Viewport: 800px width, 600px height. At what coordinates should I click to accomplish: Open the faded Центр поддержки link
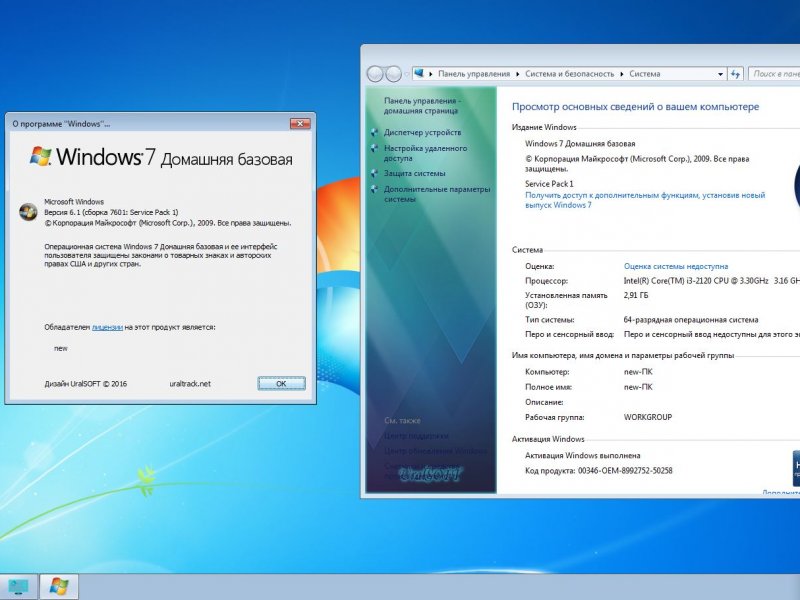pyautogui.click(x=416, y=436)
